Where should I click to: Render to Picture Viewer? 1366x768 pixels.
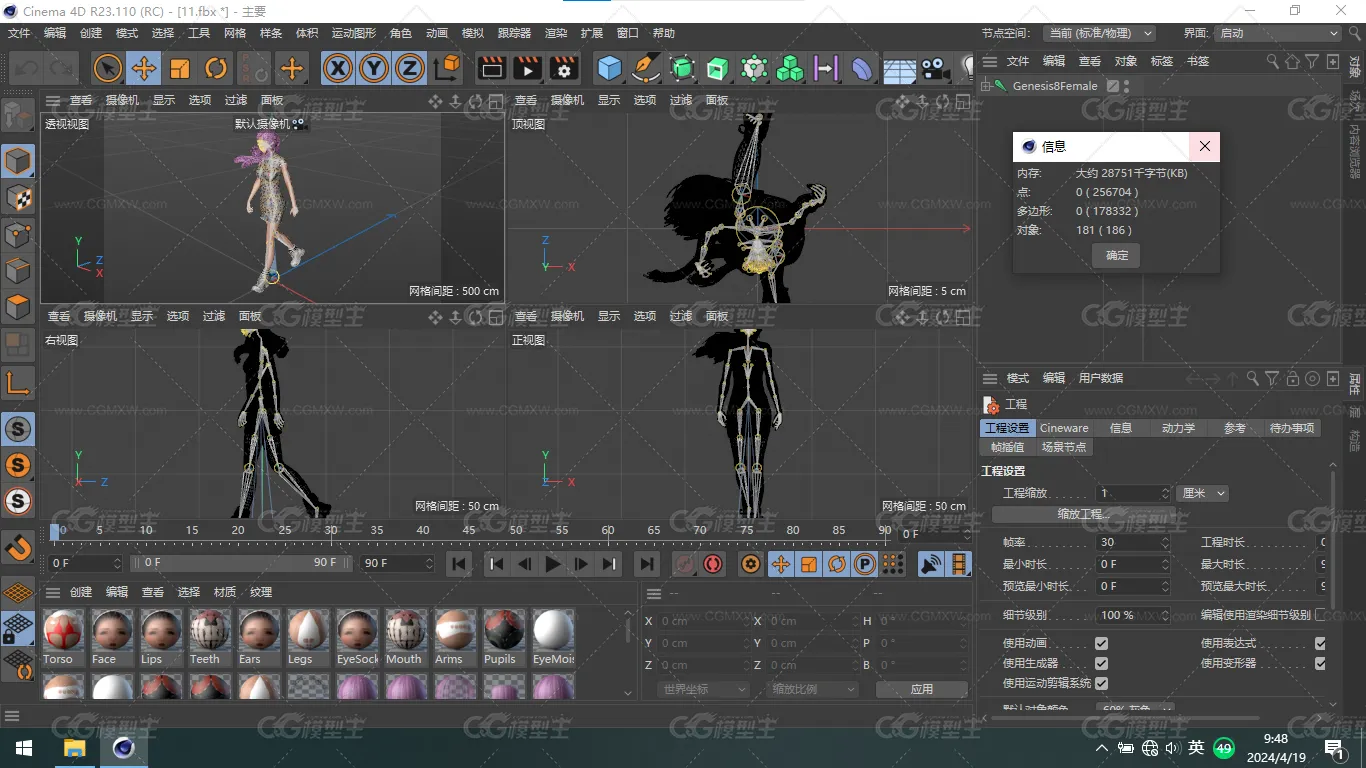pyautogui.click(x=528, y=68)
